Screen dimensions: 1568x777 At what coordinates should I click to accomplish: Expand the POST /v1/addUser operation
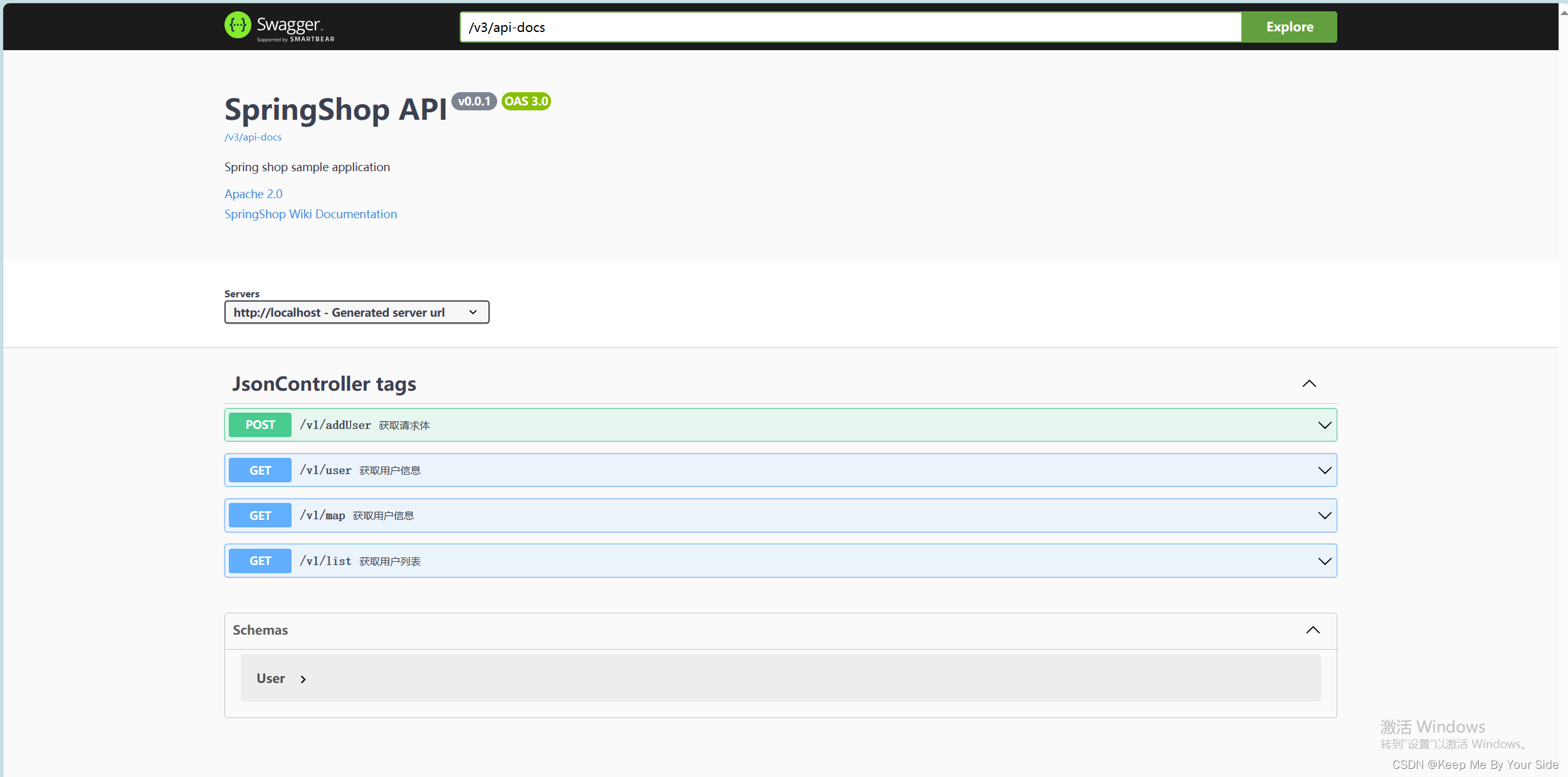point(1325,425)
